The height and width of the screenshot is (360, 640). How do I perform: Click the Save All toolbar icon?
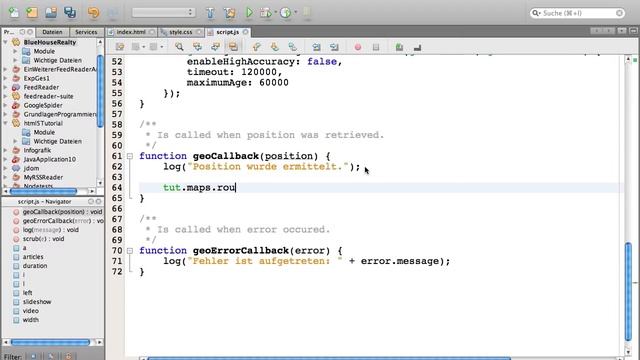pos(70,12)
